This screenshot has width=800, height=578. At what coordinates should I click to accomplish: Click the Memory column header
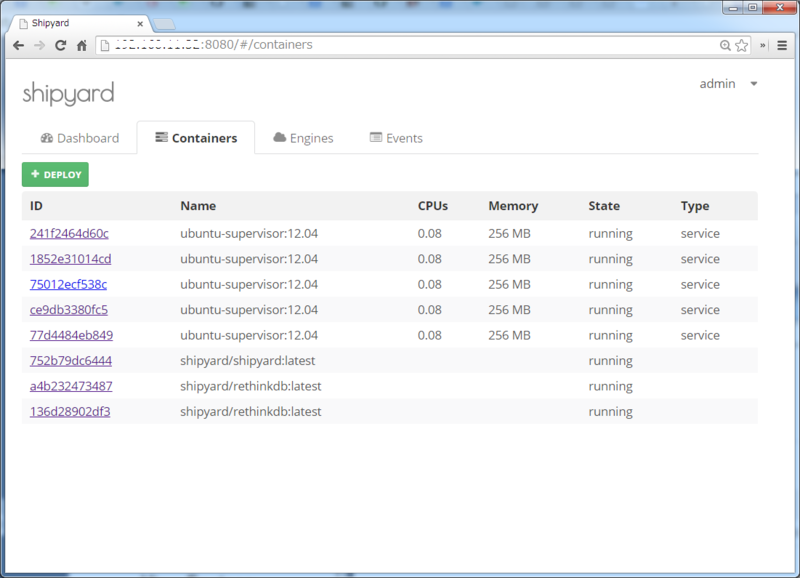[513, 206]
